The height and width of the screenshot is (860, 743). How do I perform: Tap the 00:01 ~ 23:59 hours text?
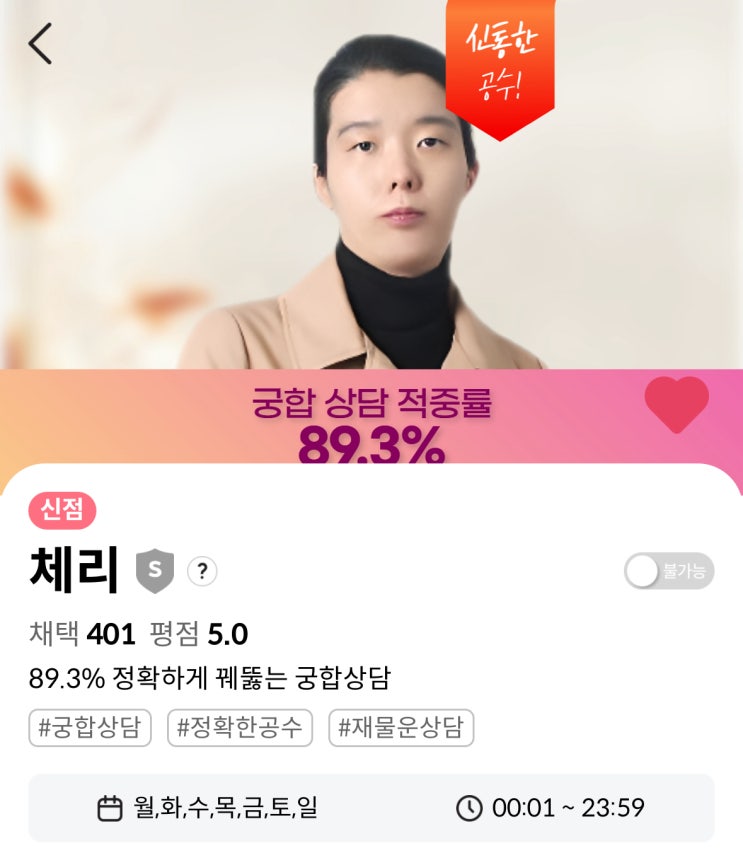[x=568, y=808]
